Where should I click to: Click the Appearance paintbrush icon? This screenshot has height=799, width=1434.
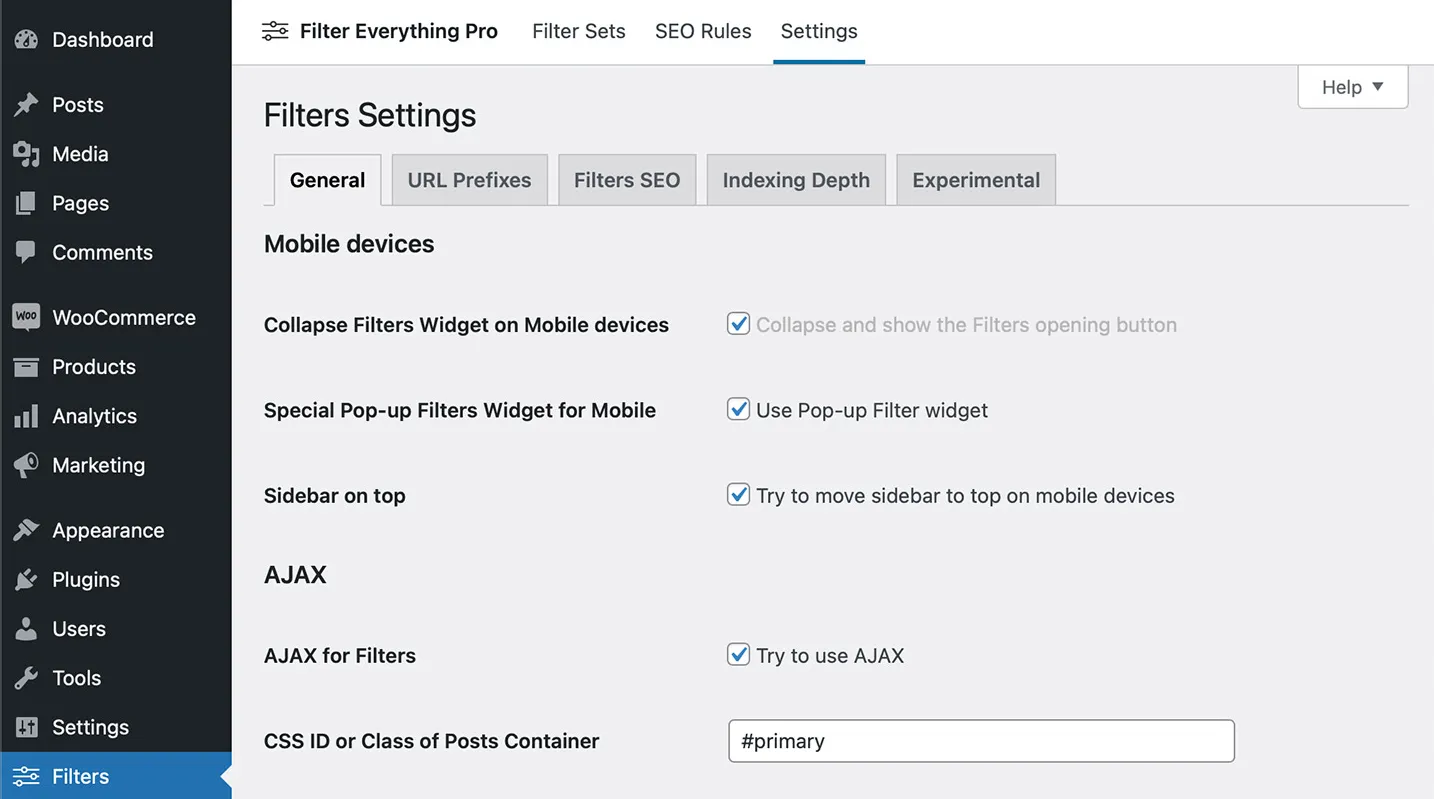pos(26,531)
